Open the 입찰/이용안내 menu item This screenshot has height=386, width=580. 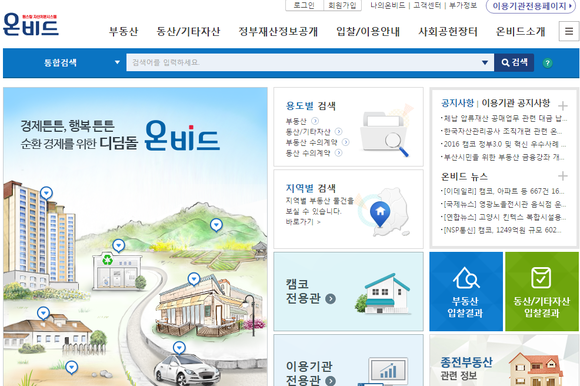368,31
